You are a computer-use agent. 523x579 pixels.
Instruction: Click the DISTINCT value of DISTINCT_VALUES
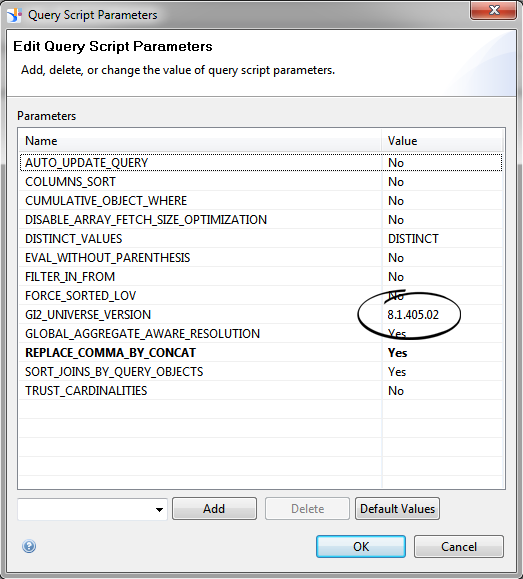(413, 239)
